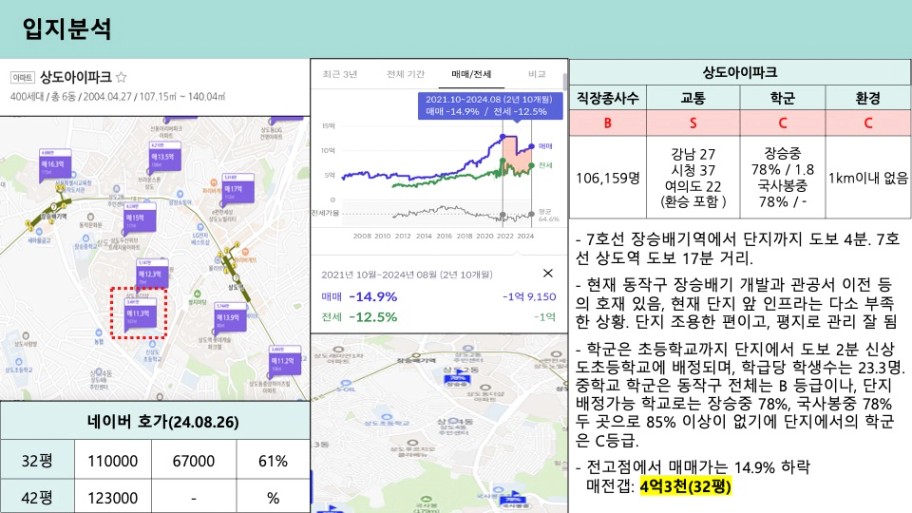
Task: Click the 매매 legend label right of the chart
Action: coord(545,146)
